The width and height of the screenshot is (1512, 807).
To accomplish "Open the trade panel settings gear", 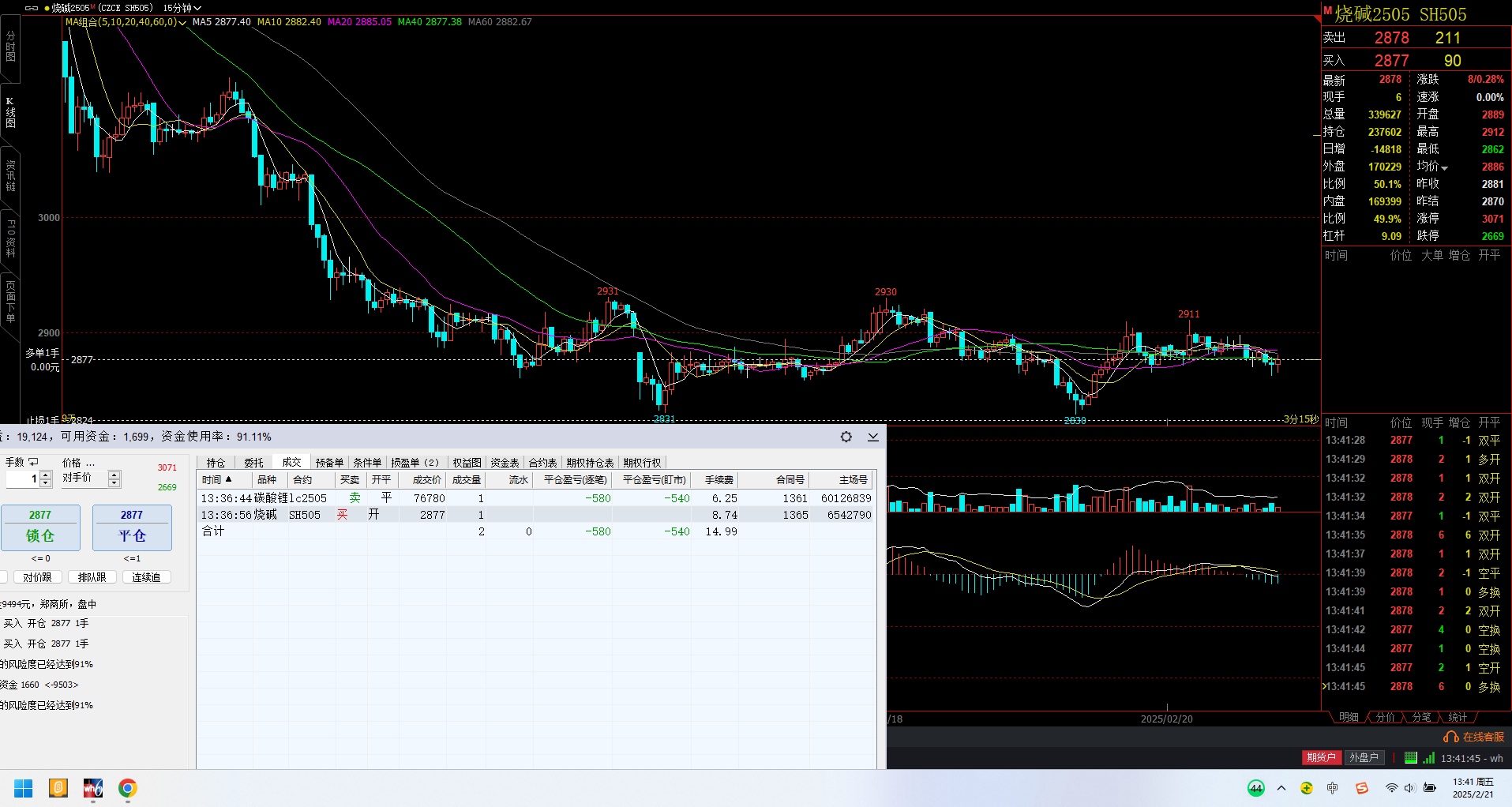I will click(846, 437).
